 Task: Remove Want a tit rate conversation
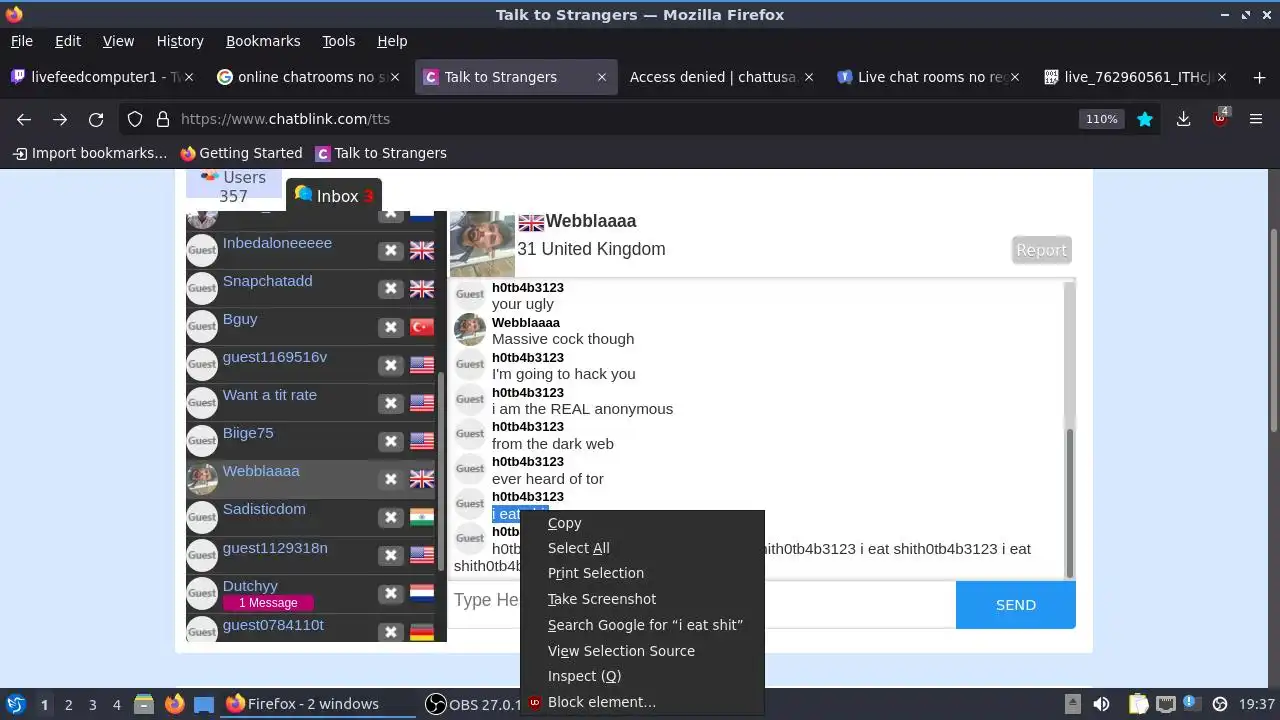click(x=391, y=403)
